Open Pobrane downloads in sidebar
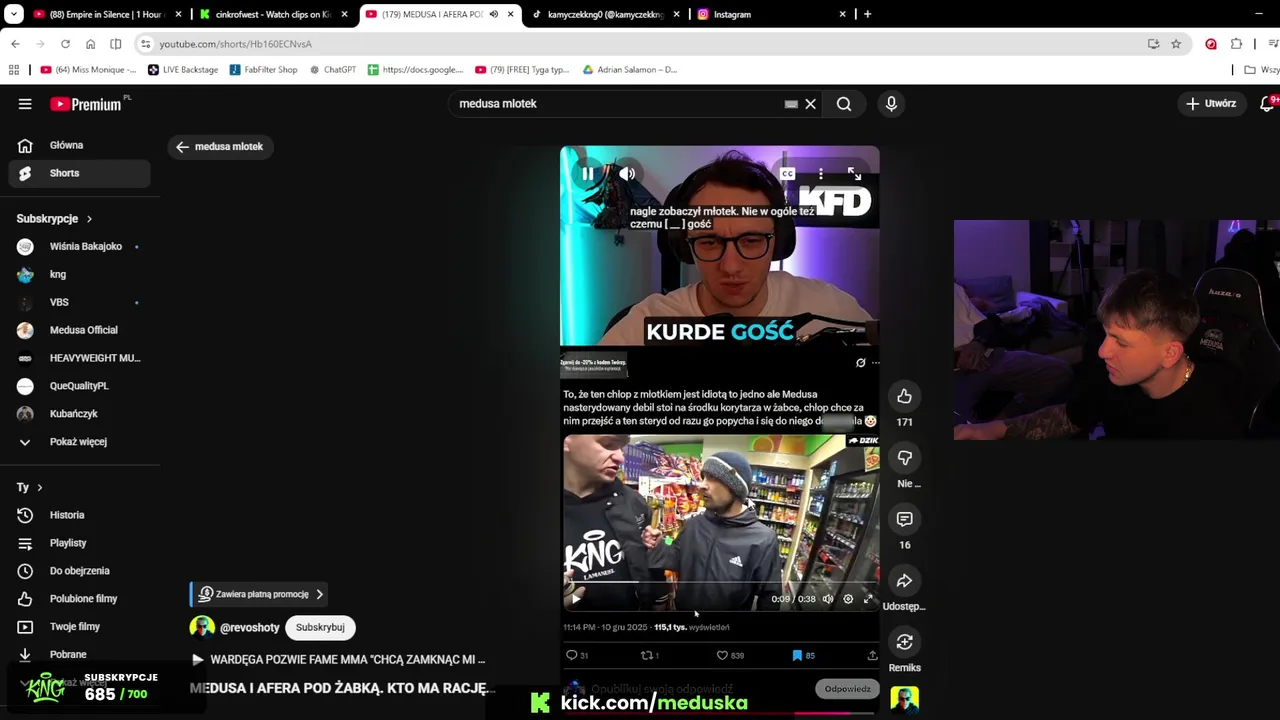The width and height of the screenshot is (1280, 720). click(x=80, y=655)
